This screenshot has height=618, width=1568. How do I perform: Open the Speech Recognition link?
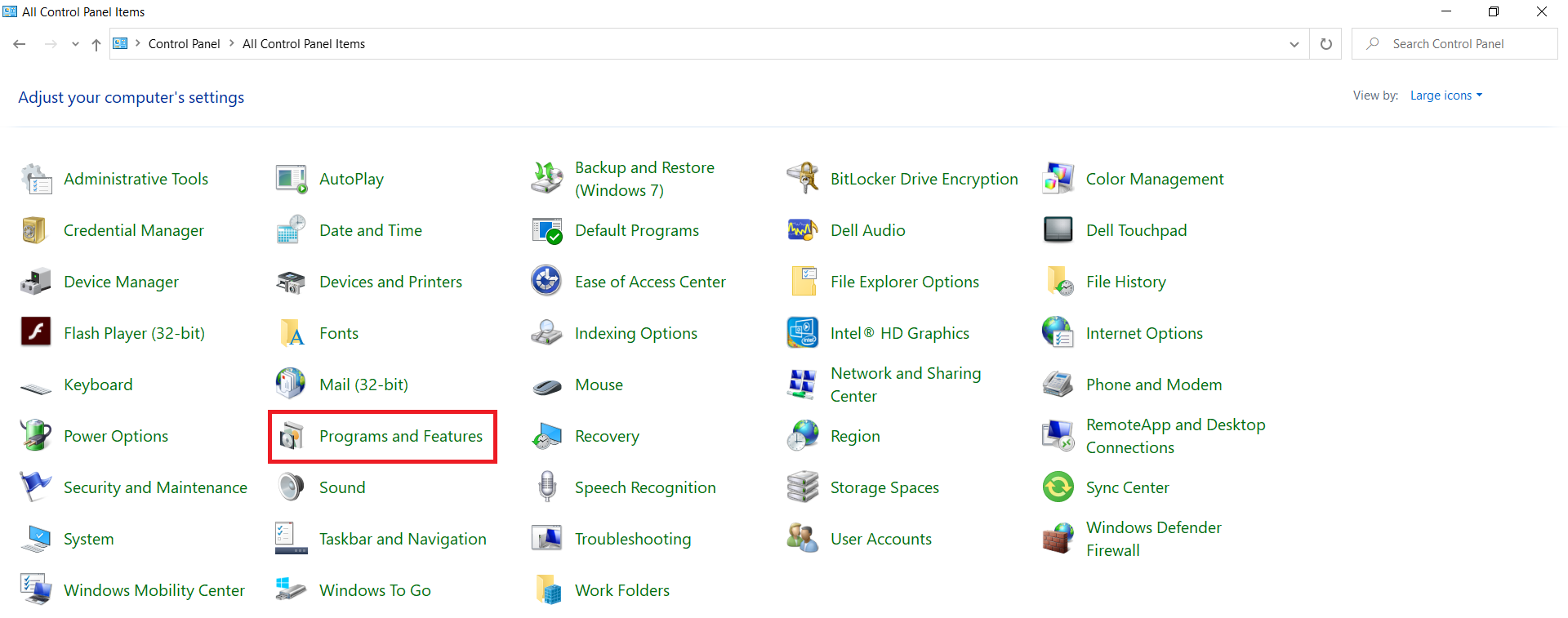click(x=645, y=487)
